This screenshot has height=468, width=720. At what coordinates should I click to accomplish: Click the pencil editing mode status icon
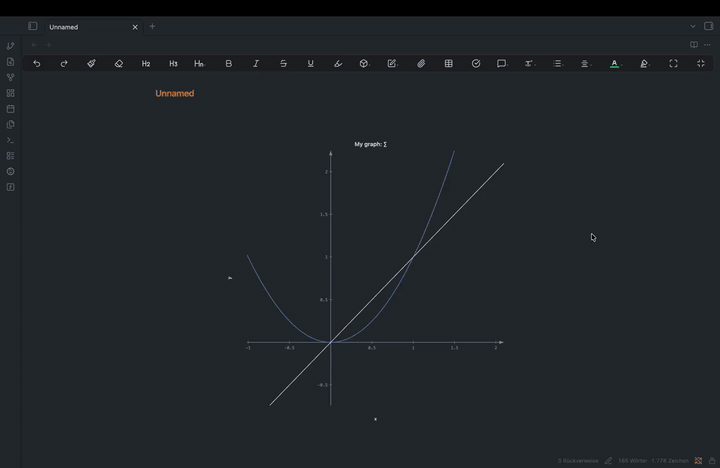coord(608,461)
